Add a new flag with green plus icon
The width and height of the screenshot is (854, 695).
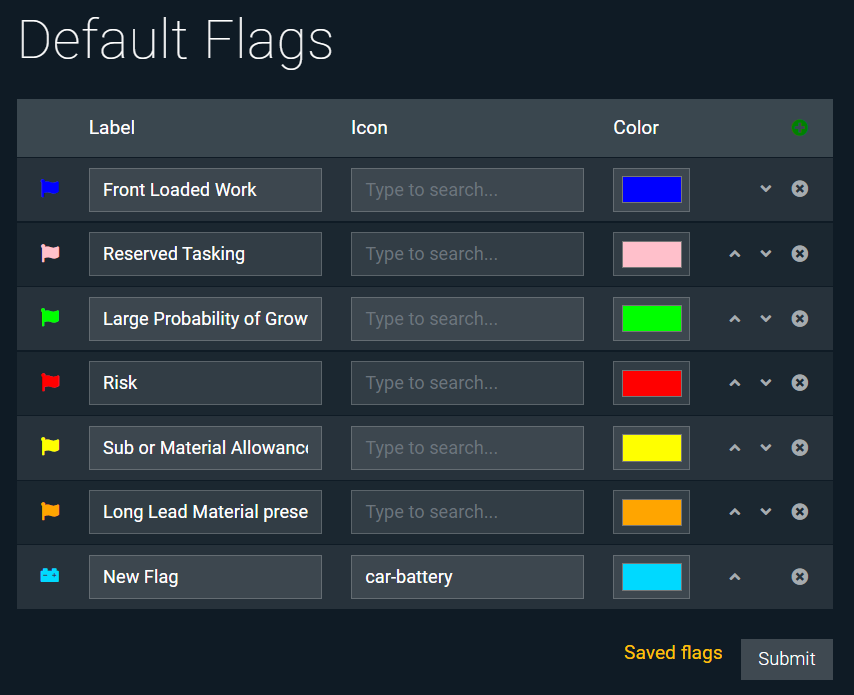click(799, 127)
